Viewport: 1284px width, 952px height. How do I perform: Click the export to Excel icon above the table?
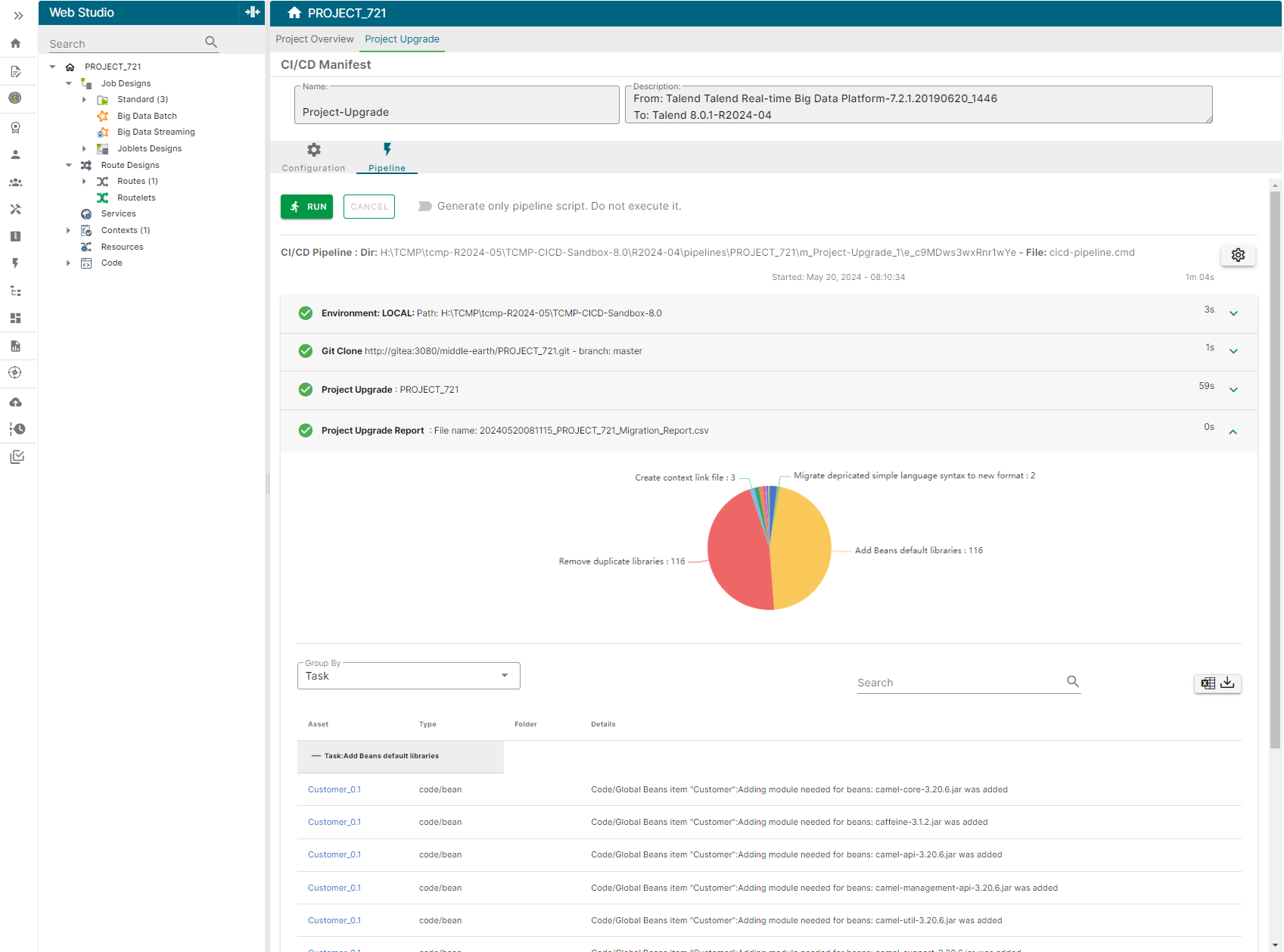[1208, 683]
